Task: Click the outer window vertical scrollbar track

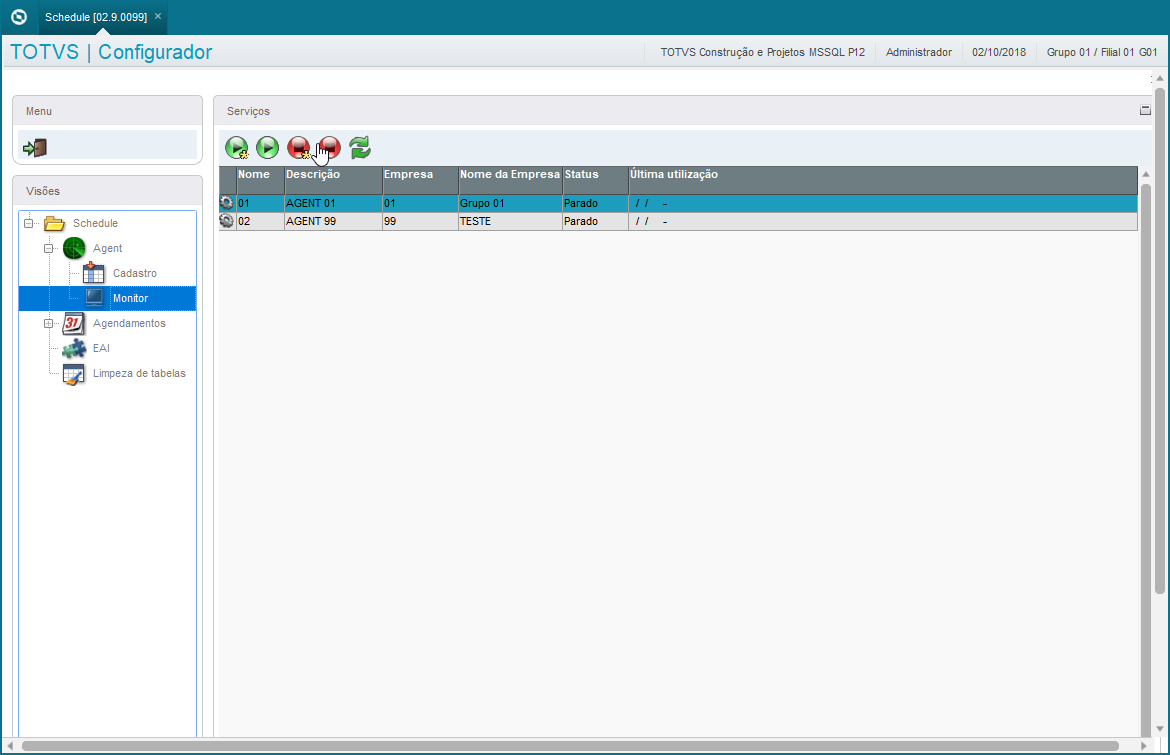Action: pos(1160,340)
